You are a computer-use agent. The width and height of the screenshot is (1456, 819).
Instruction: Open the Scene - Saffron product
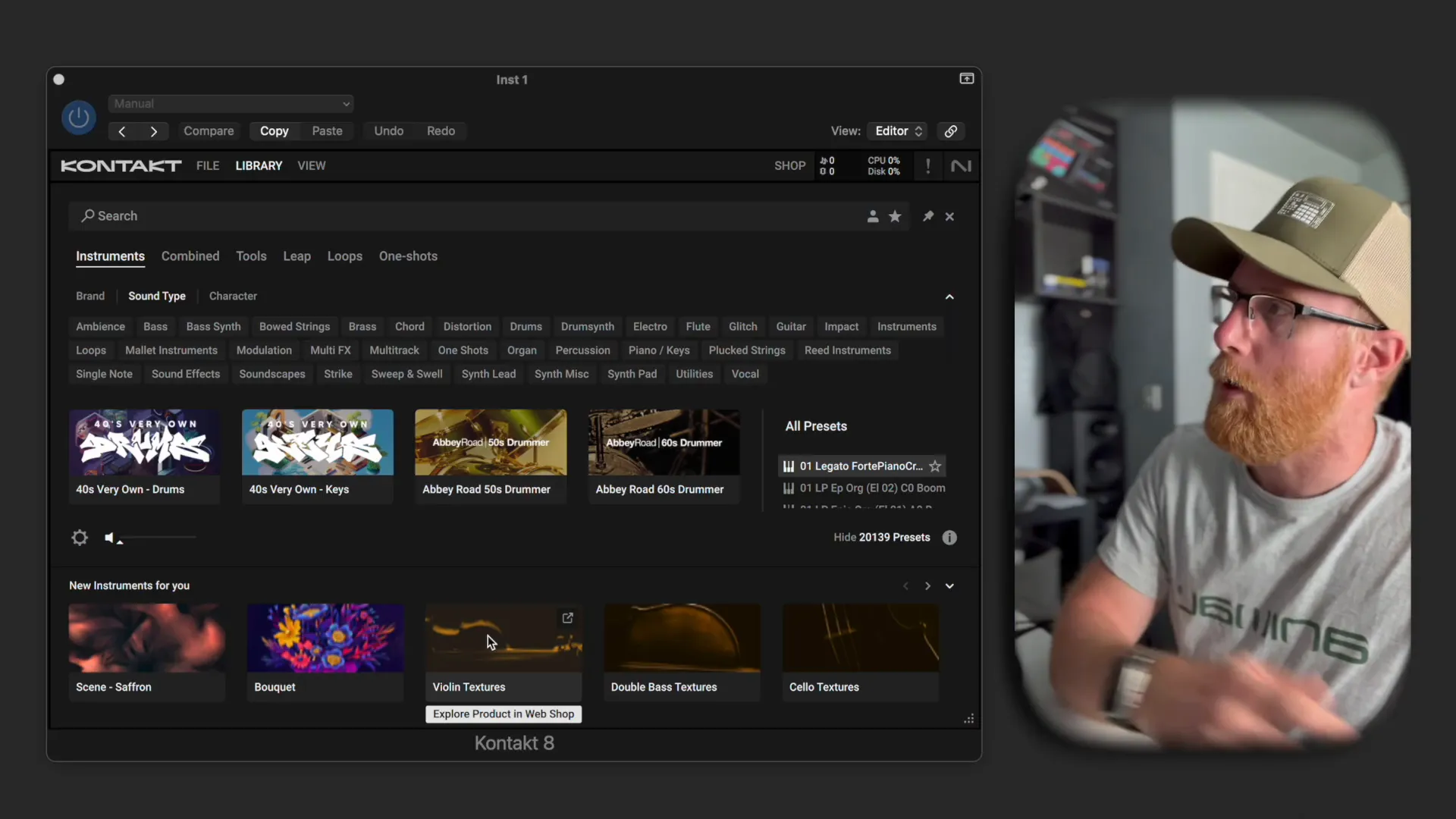147,652
